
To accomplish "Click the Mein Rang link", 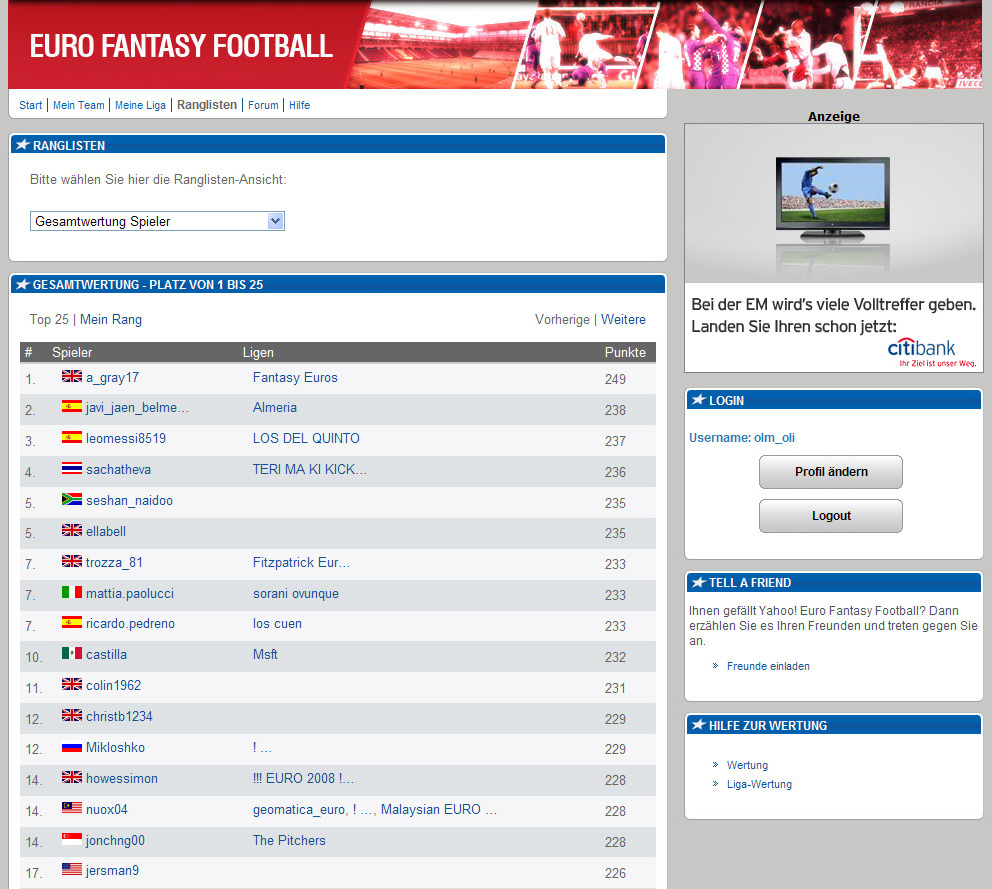I will (111, 320).
